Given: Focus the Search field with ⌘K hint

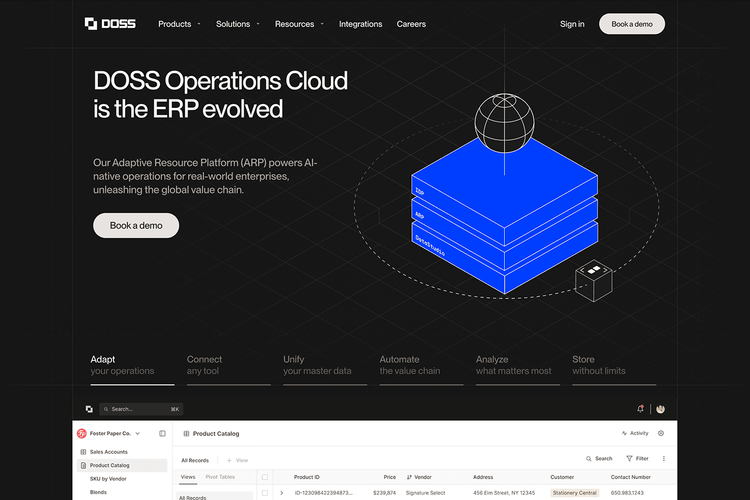Looking at the screenshot, I should tap(141, 409).
